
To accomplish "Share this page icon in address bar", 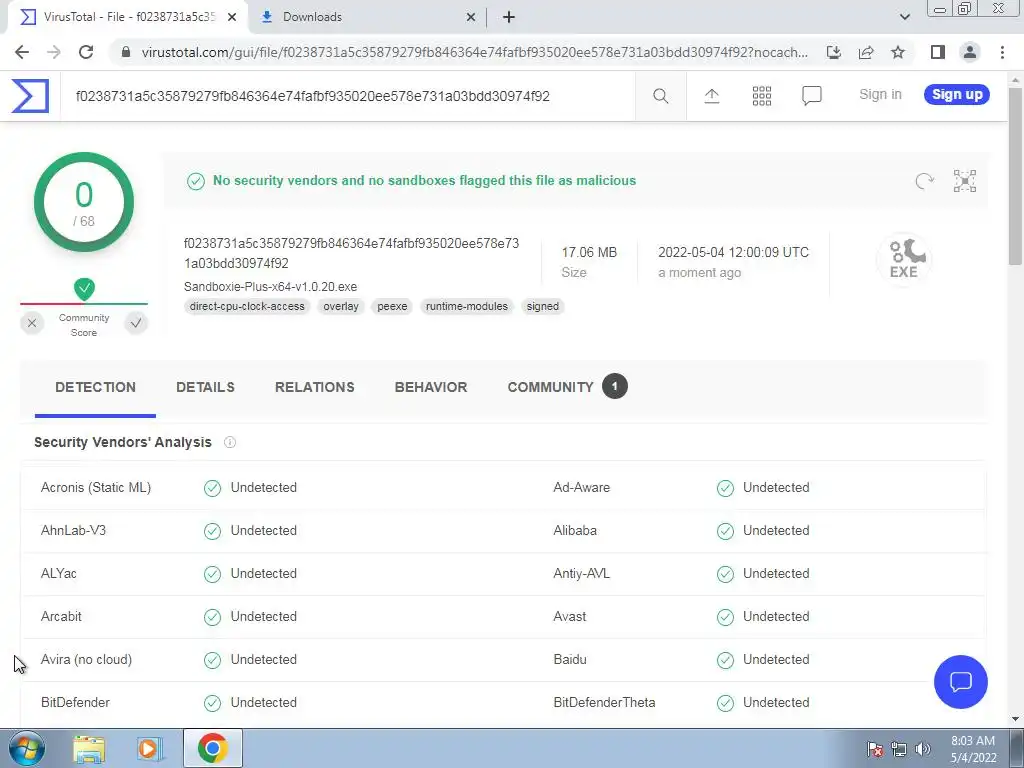I will coord(866,52).
